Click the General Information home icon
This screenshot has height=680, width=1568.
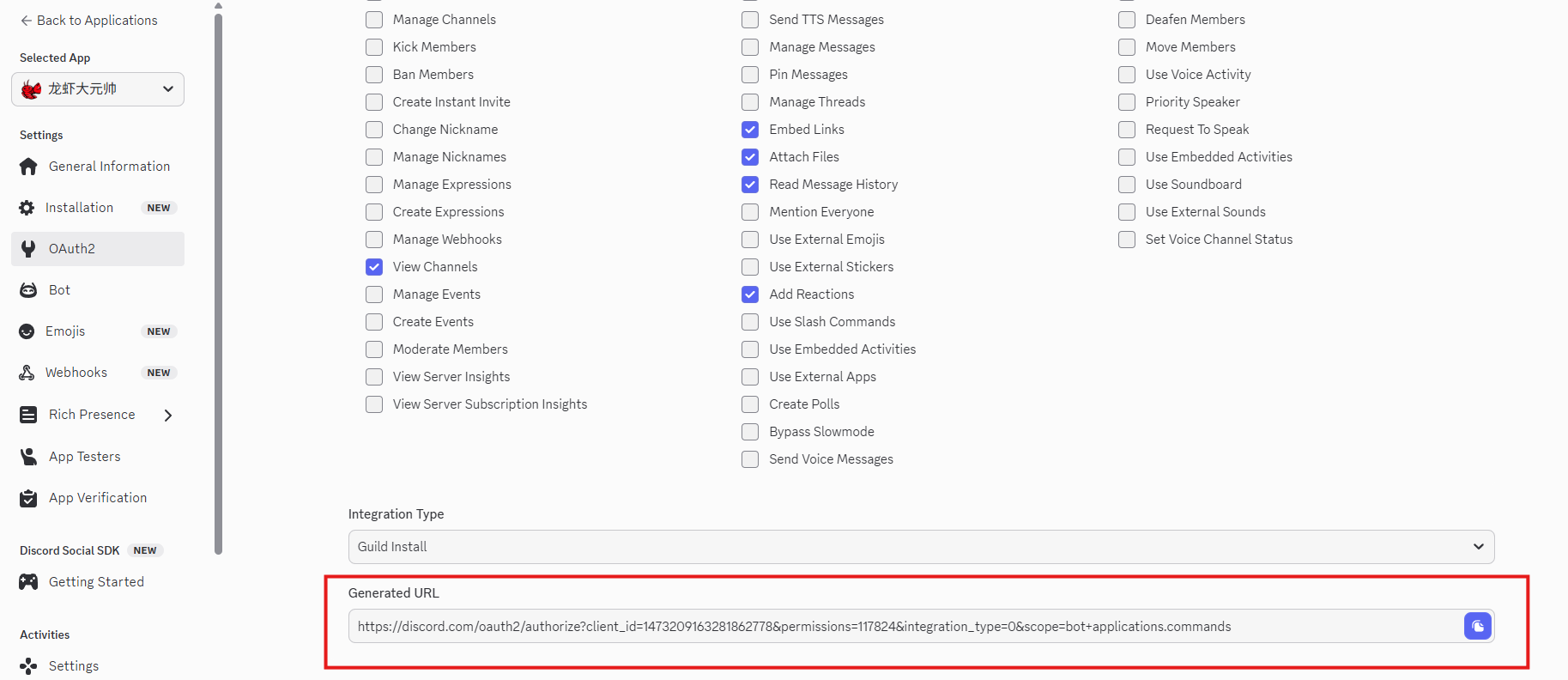click(x=28, y=167)
